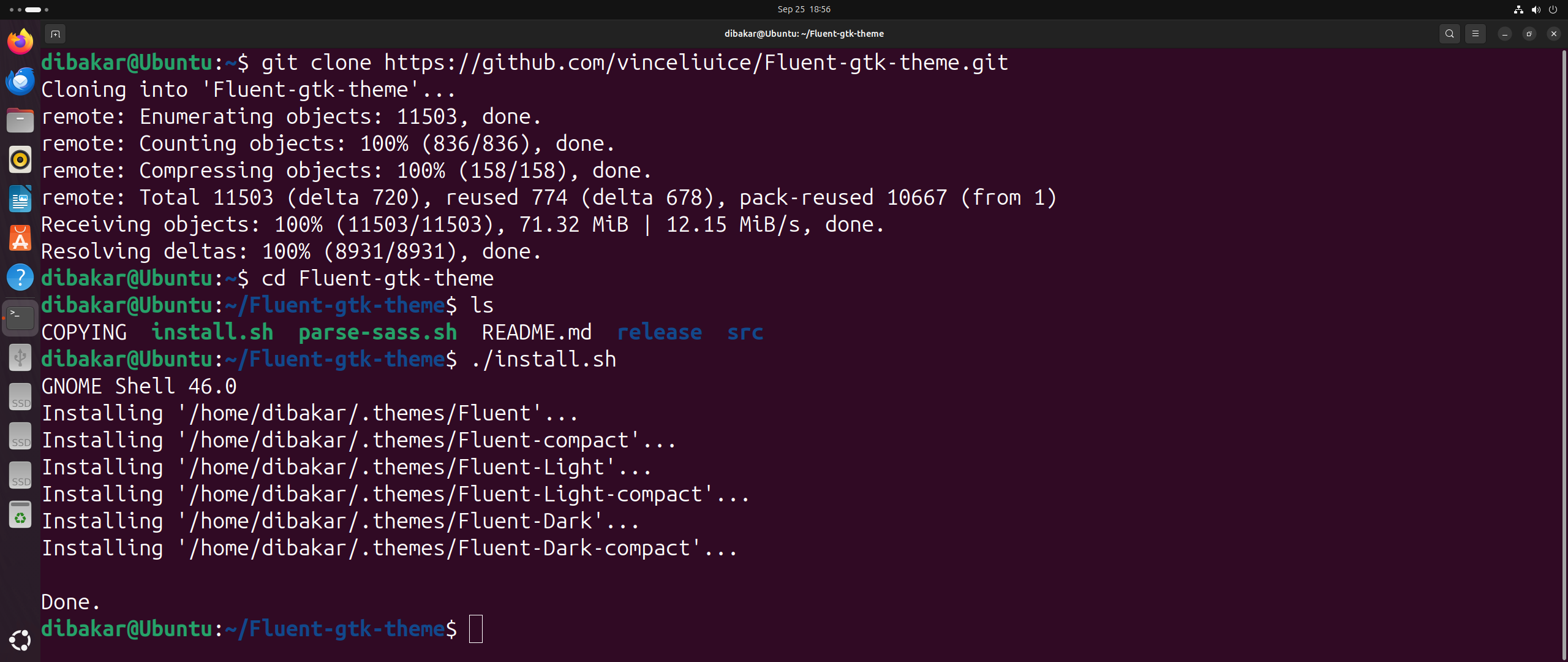
Task: Select the Help icon in dock
Action: coord(20,277)
